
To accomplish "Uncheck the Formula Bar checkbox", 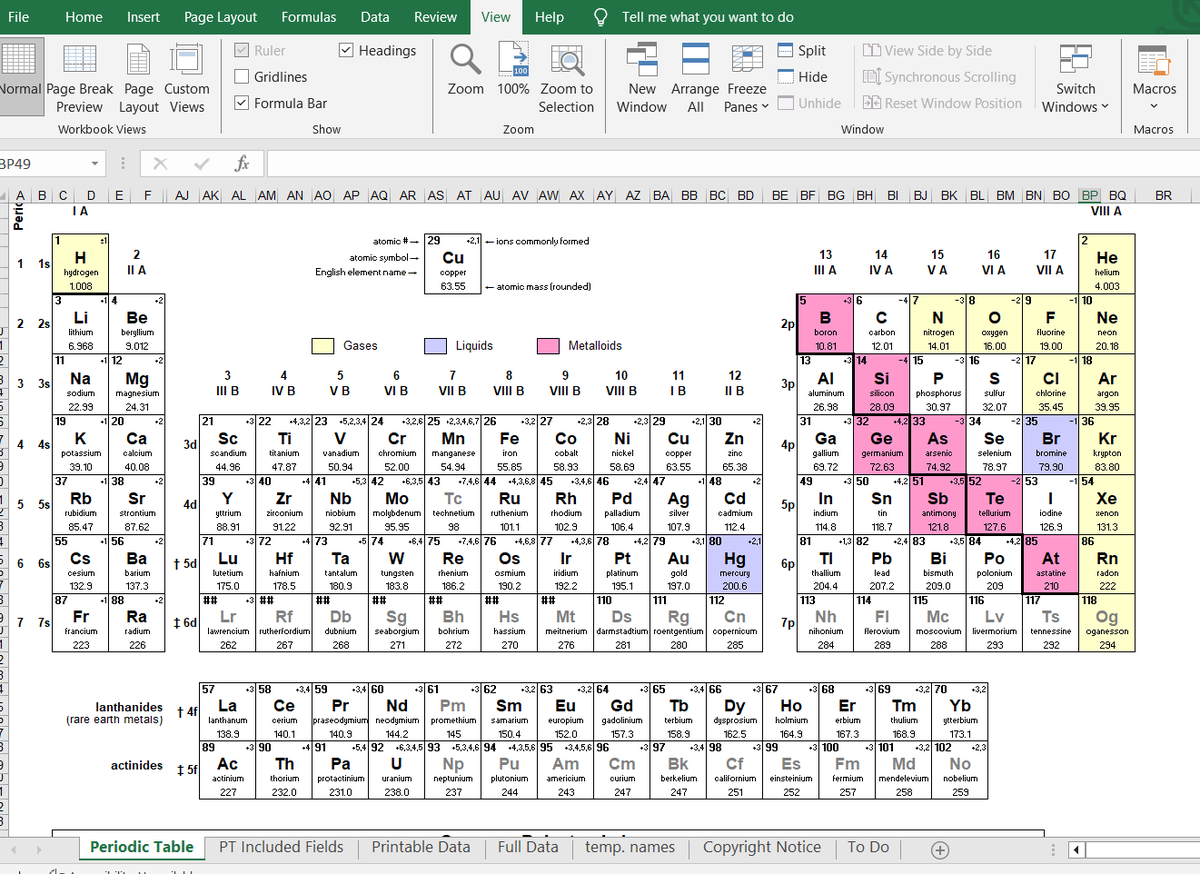I will click(242, 103).
